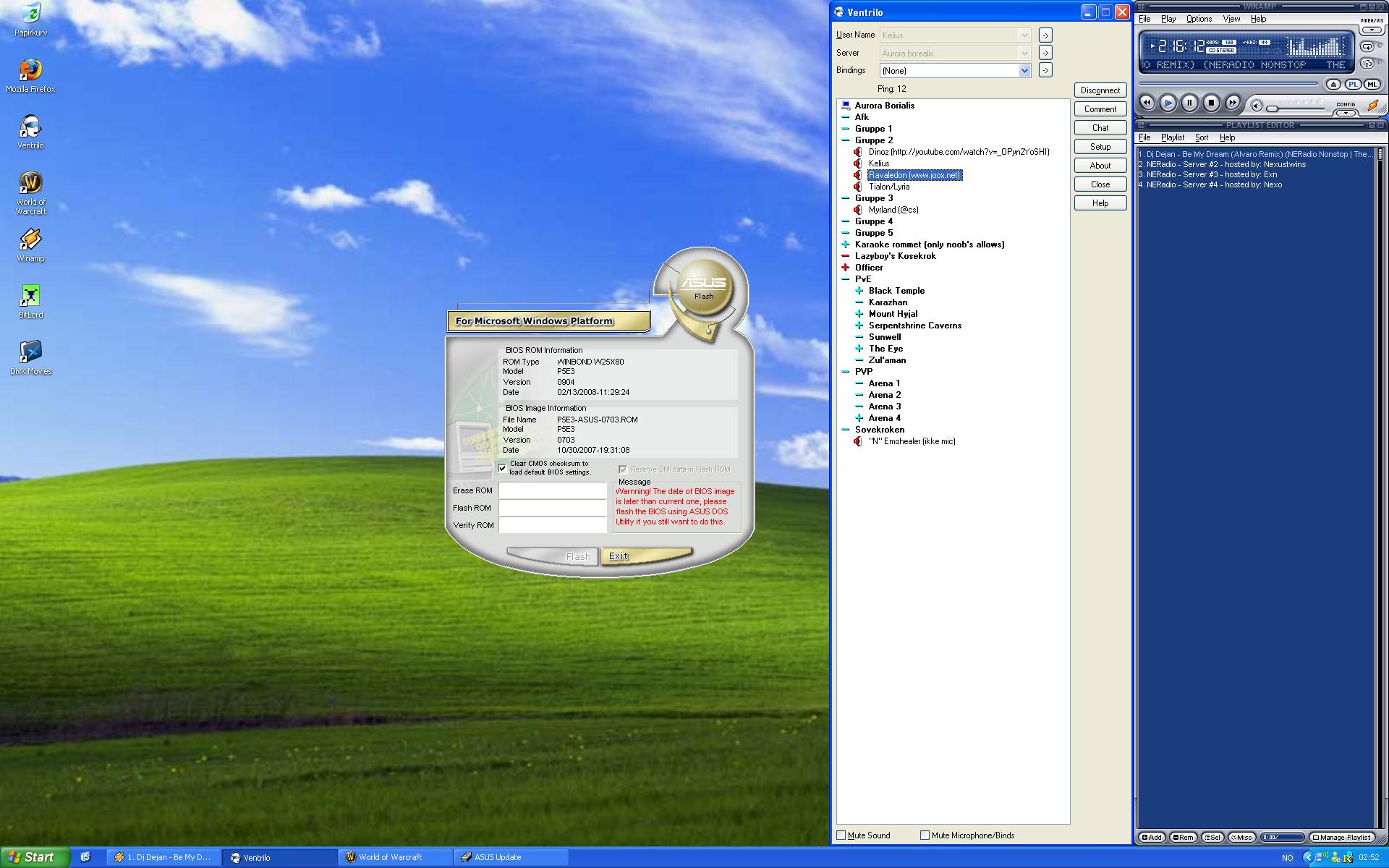Click the Add button in playlist editor
The image size is (1389, 868).
click(x=1152, y=838)
